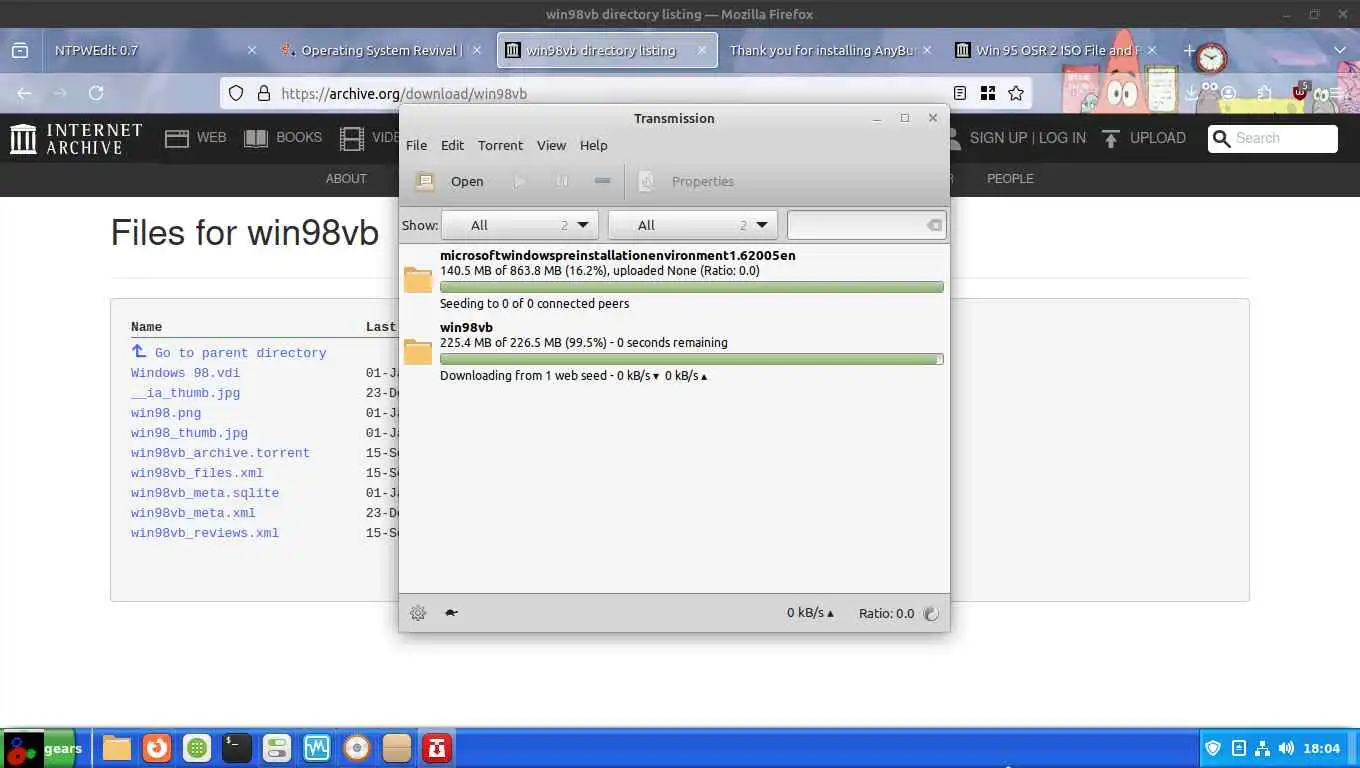Bookmark this page with star icon
The width and height of the screenshot is (1360, 768).
tap(1016, 93)
